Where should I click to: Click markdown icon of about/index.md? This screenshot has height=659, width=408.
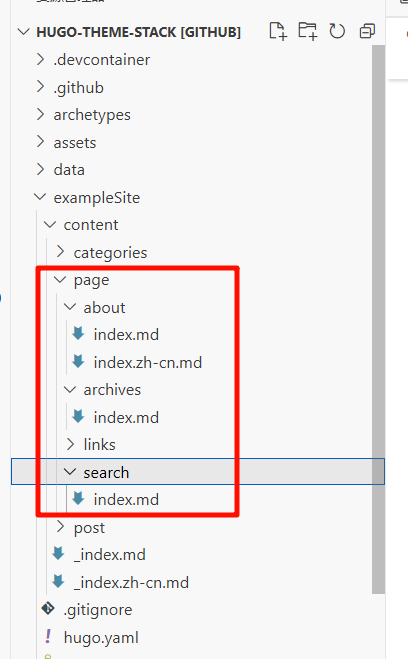click(x=78, y=334)
